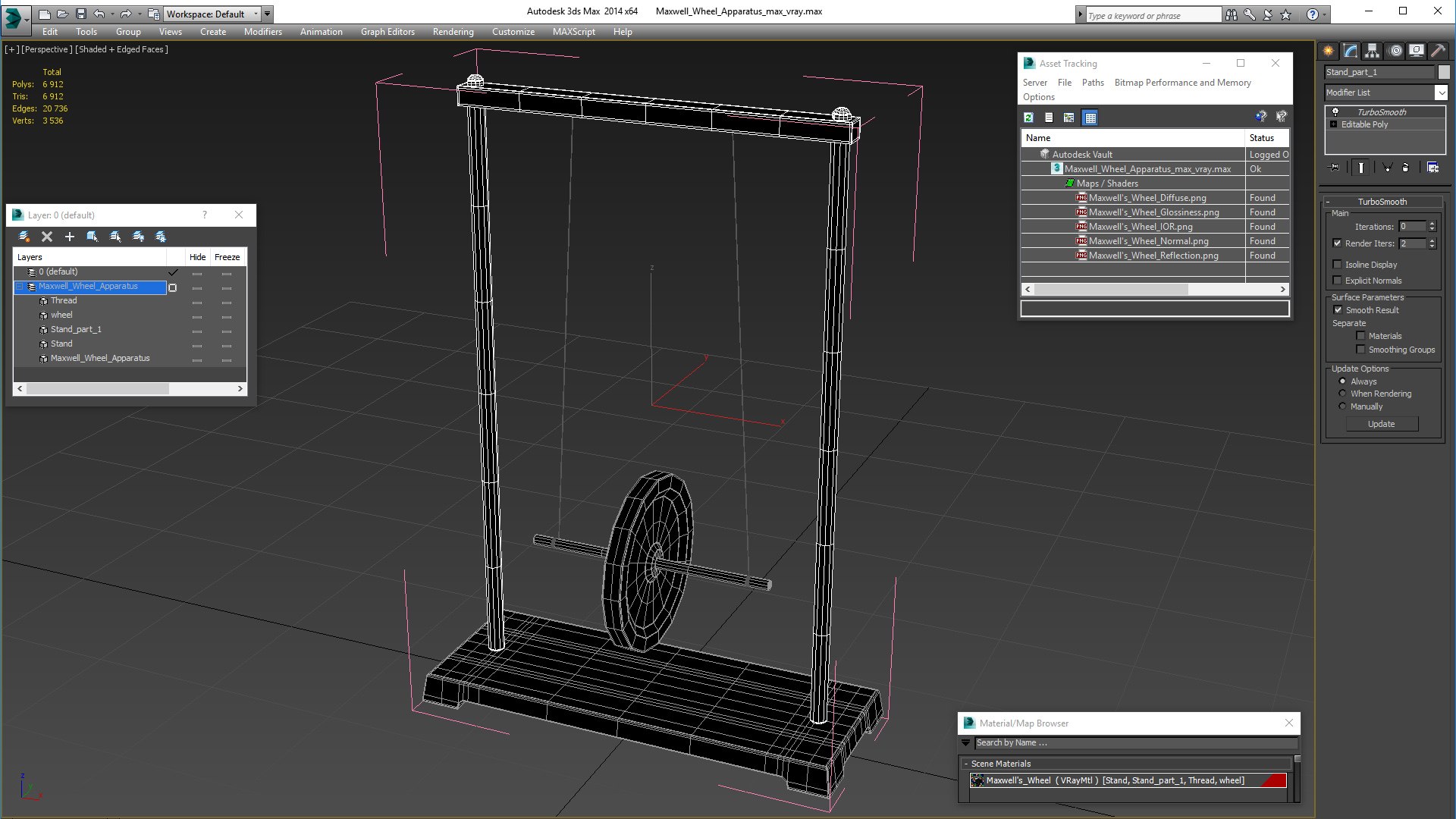Click the Update button
This screenshot has height=819, width=1456.
point(1381,424)
